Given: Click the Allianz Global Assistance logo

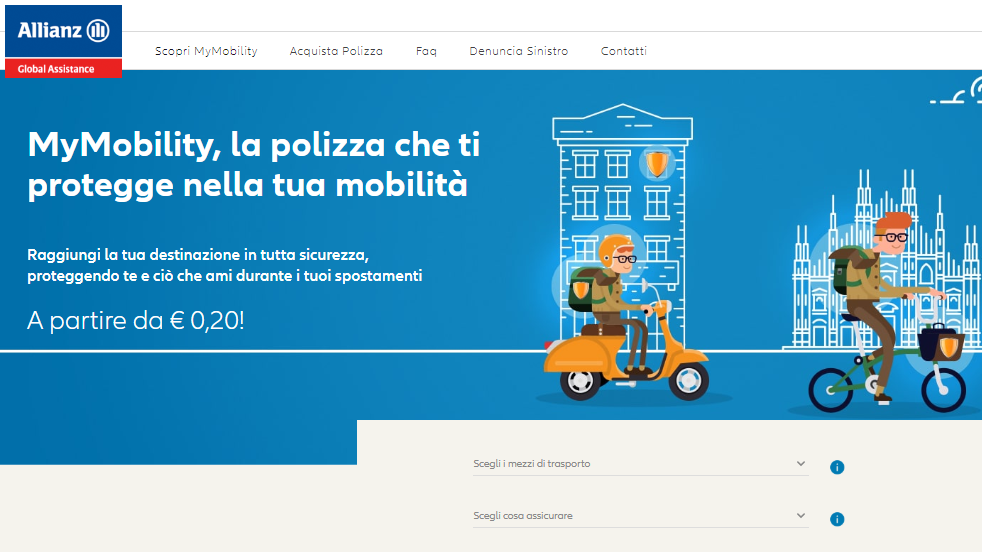Looking at the screenshot, I should click(63, 41).
